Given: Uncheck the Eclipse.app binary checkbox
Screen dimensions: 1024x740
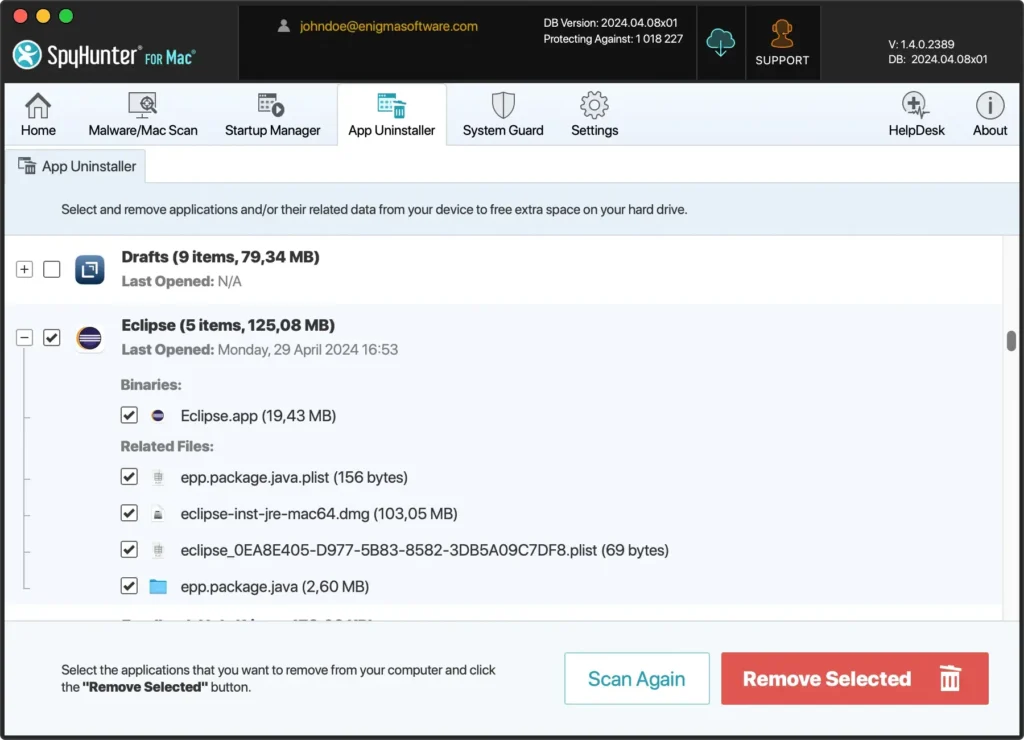Looking at the screenshot, I should tap(129, 415).
